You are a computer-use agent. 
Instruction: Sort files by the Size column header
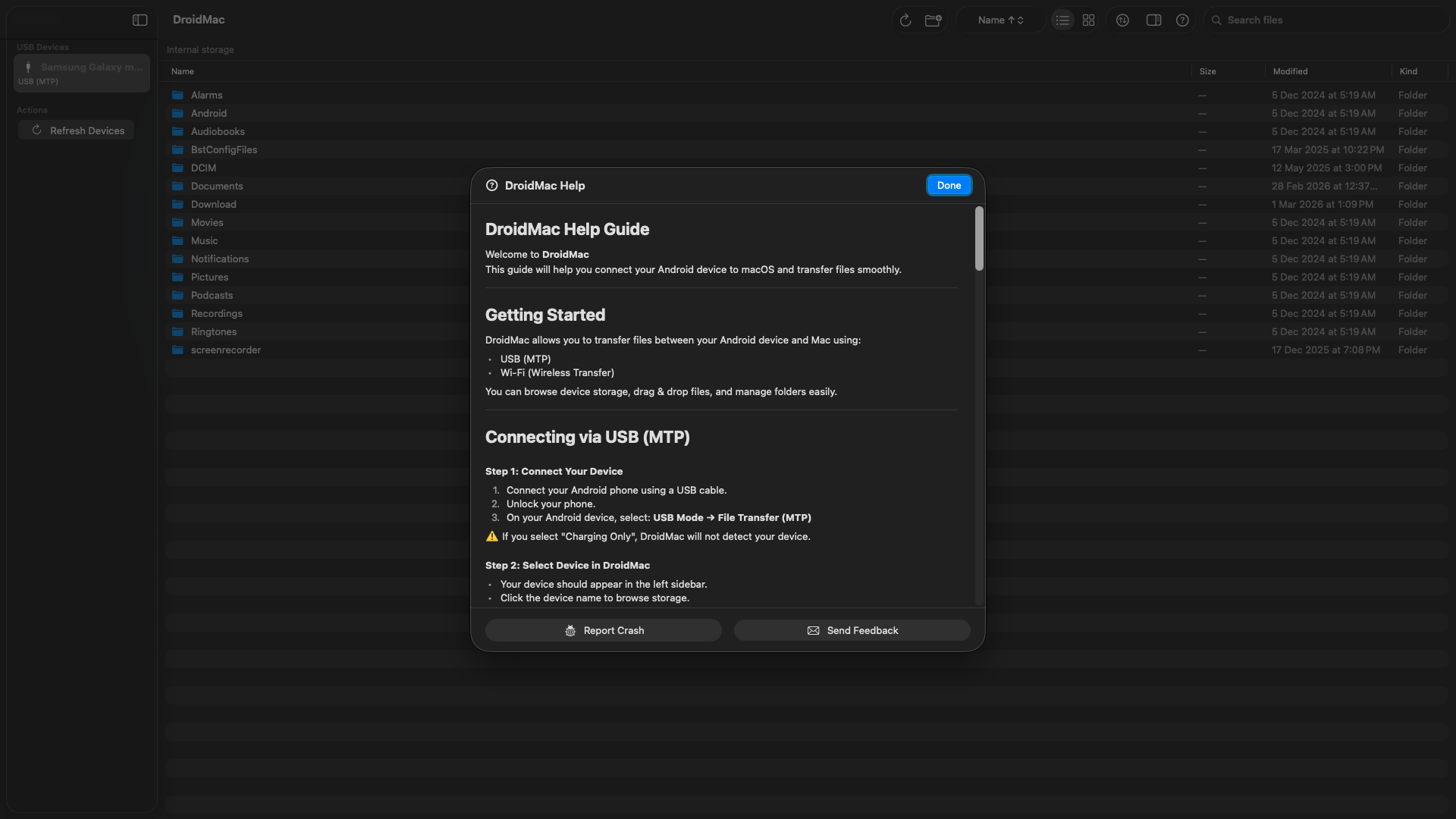pos(1207,71)
